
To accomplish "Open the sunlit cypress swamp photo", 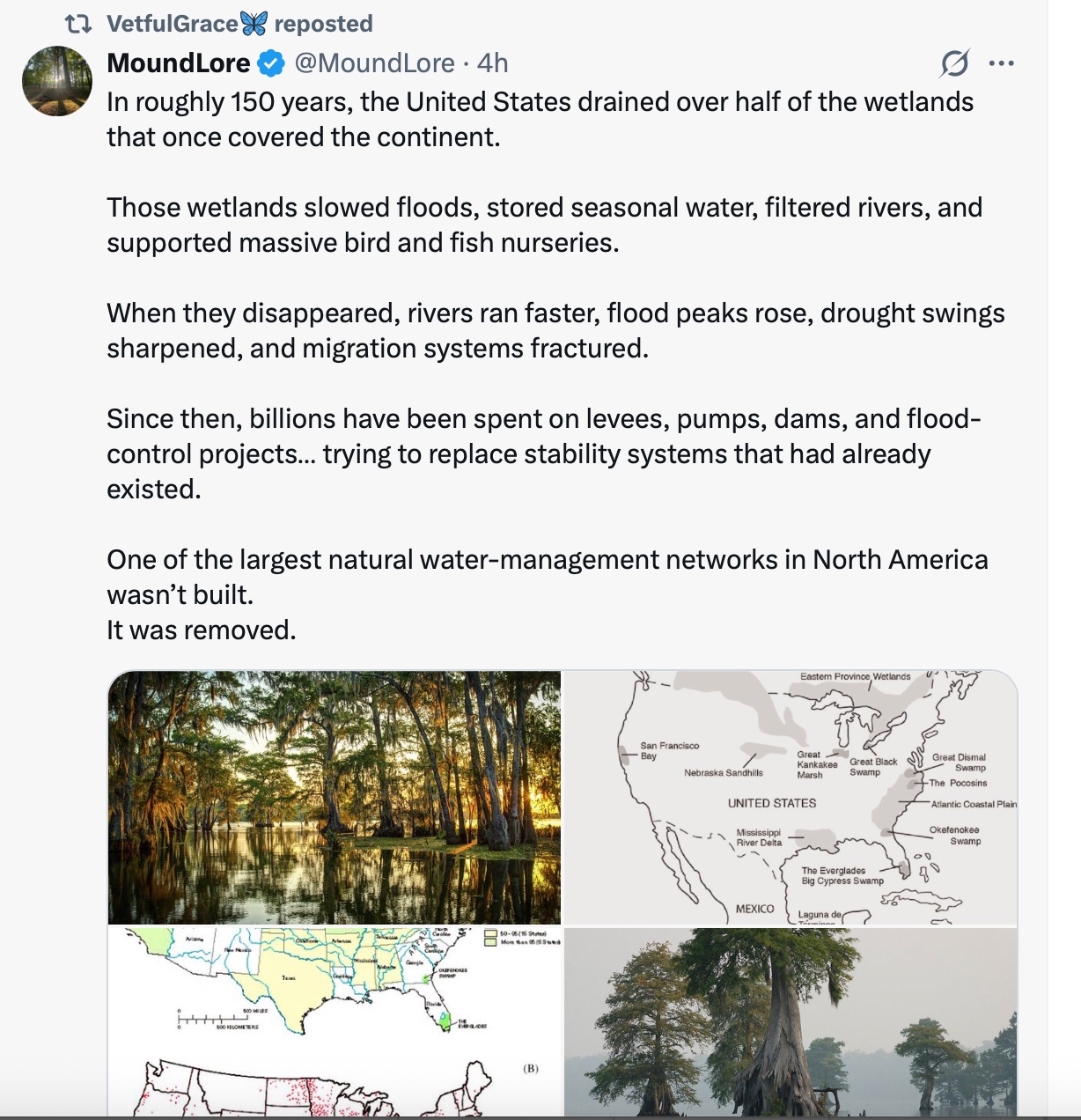I will click(x=334, y=797).
